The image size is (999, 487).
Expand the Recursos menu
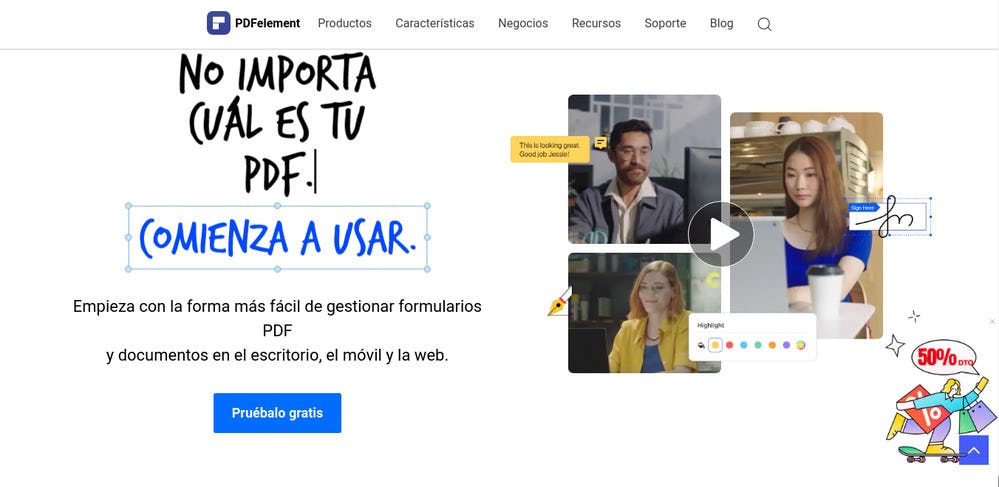596,23
